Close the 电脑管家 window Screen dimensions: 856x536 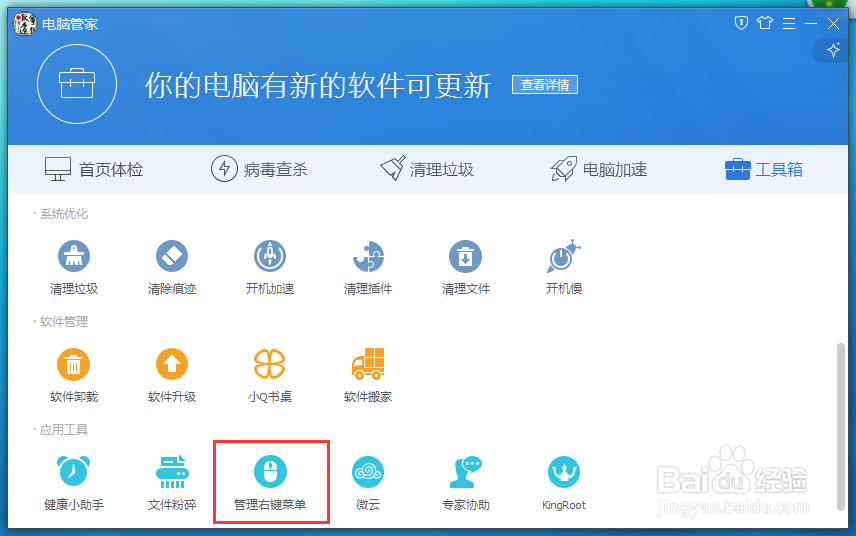[834, 23]
